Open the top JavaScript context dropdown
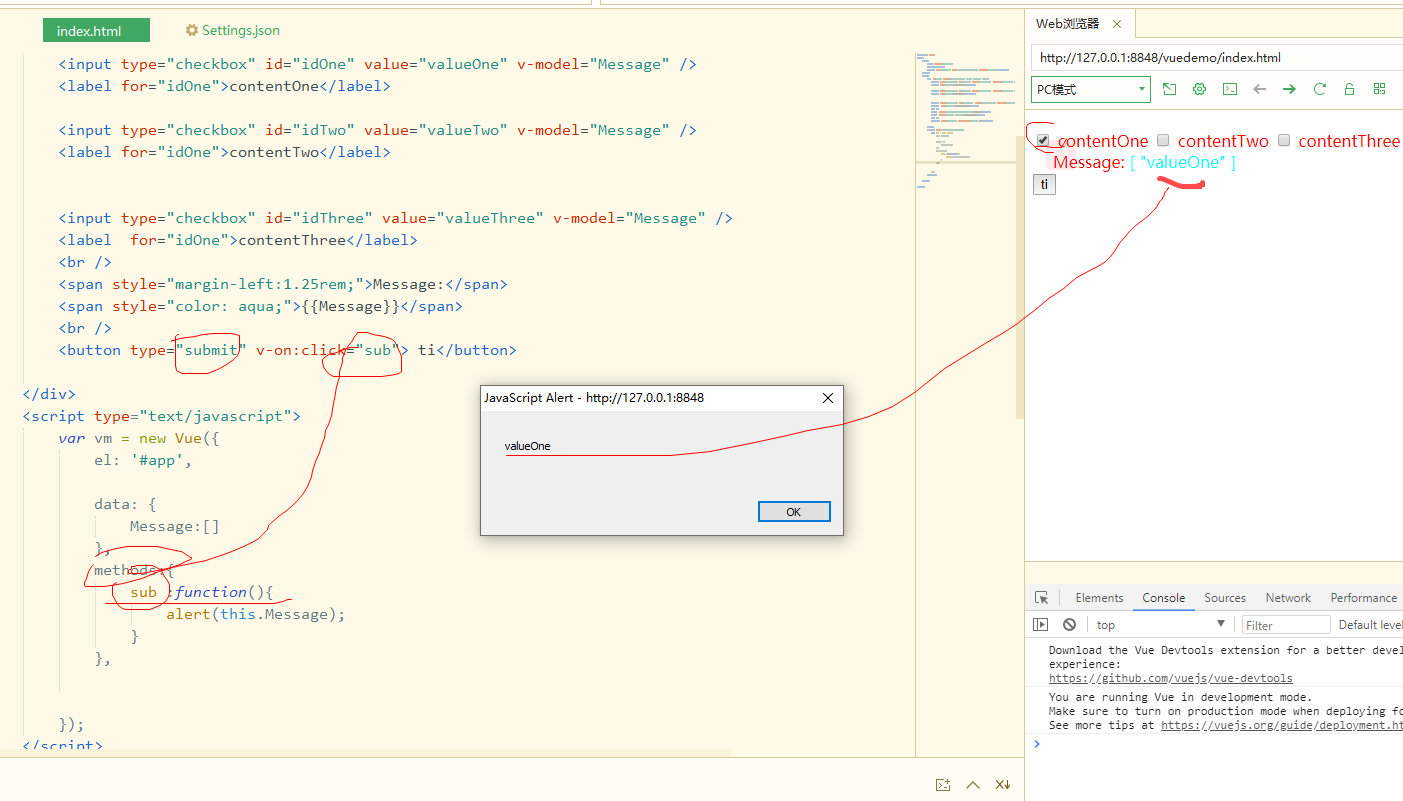This screenshot has width=1403, height=801. (1160, 625)
